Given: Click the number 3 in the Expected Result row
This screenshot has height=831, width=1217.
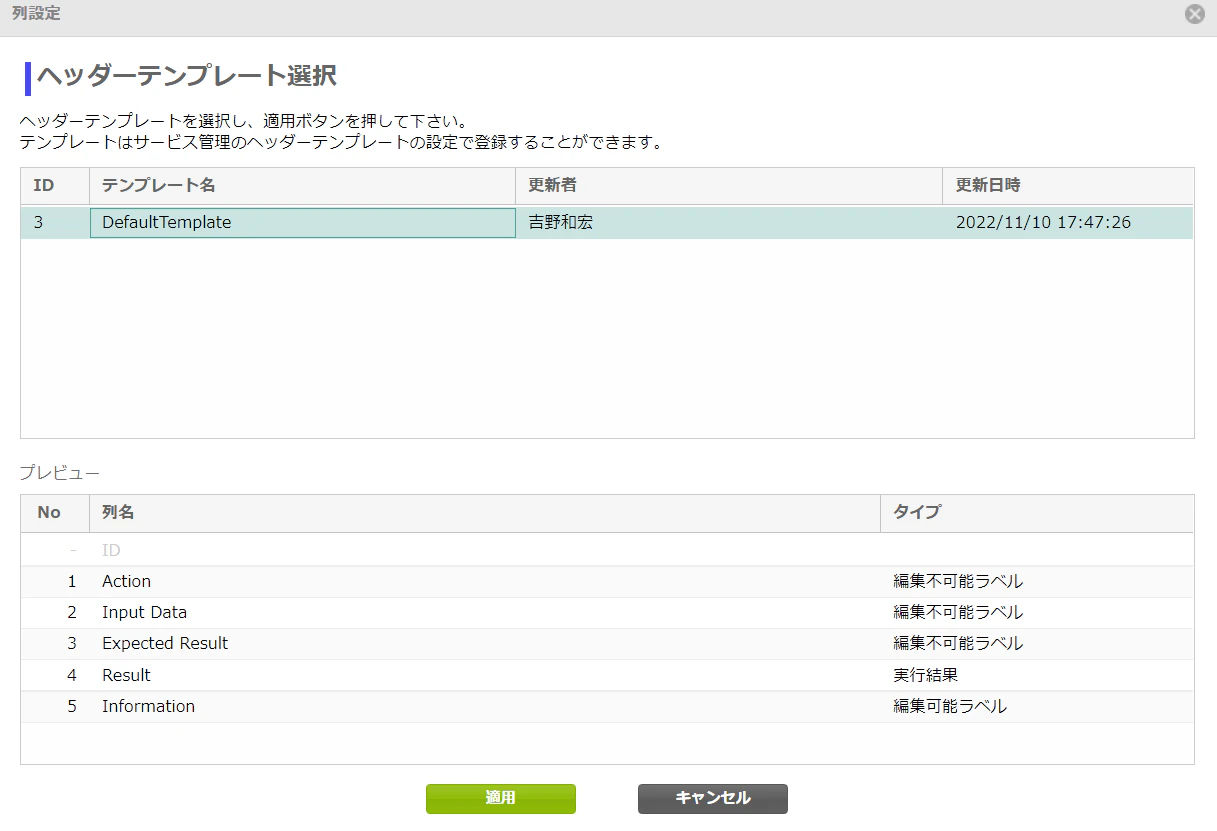Looking at the screenshot, I should [x=72, y=643].
